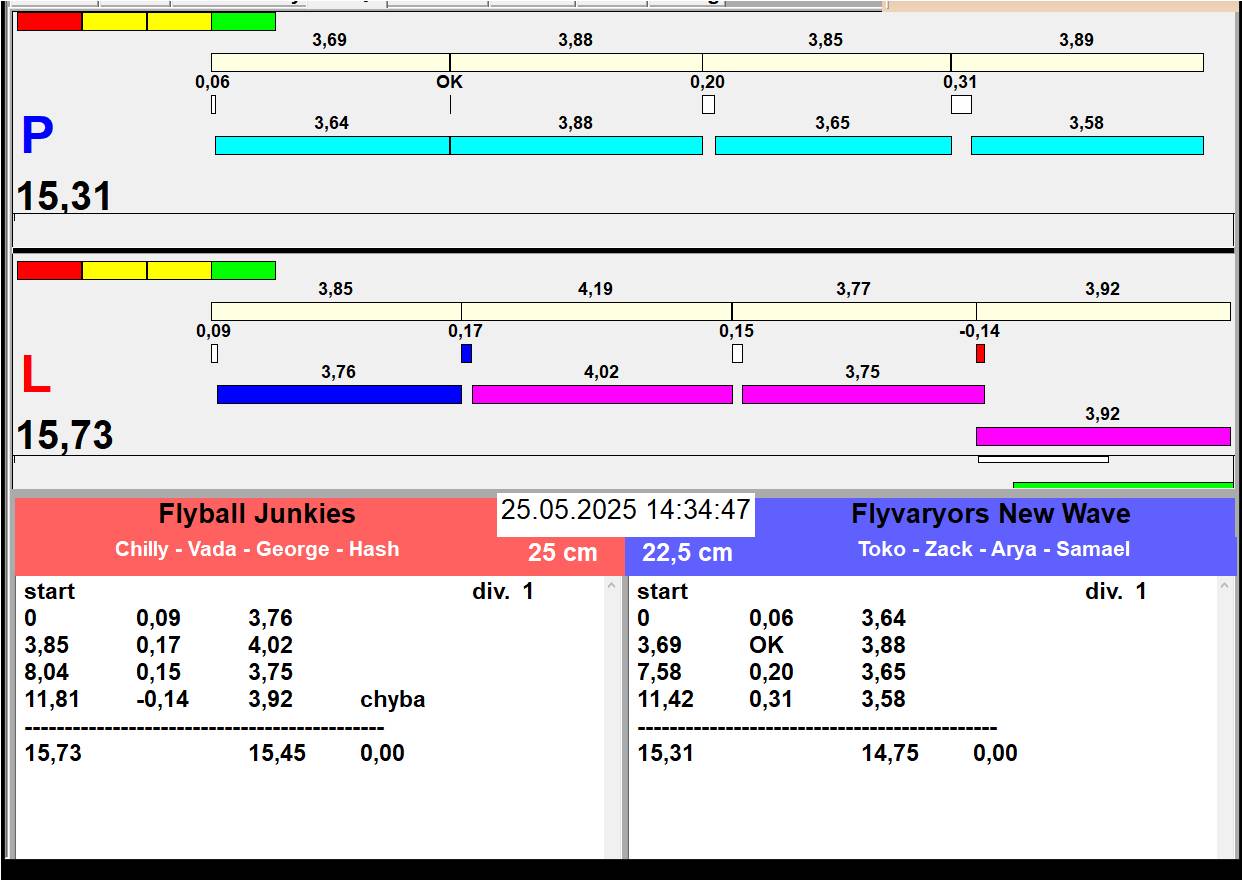The height and width of the screenshot is (880, 1242).
Task: Click the magenta 3,92 rerun bar in lane L
Action: [1103, 436]
